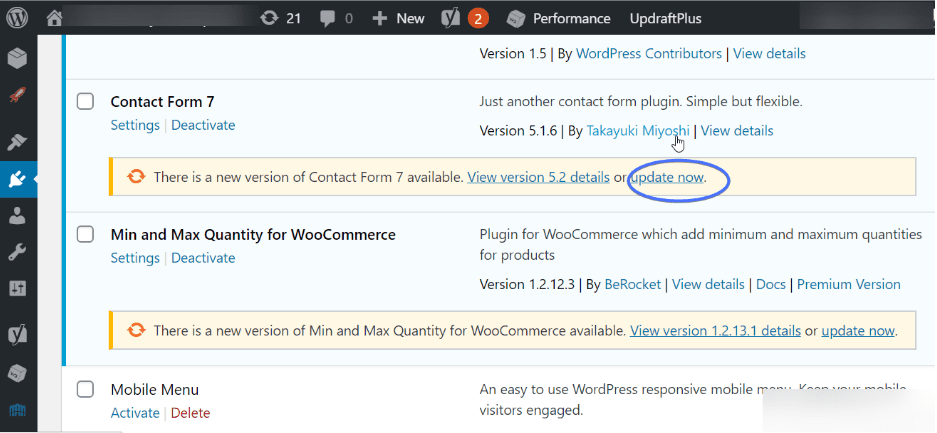Open Appearance paintbrush icon in sidebar
The height and width of the screenshot is (433, 937).
[18, 142]
